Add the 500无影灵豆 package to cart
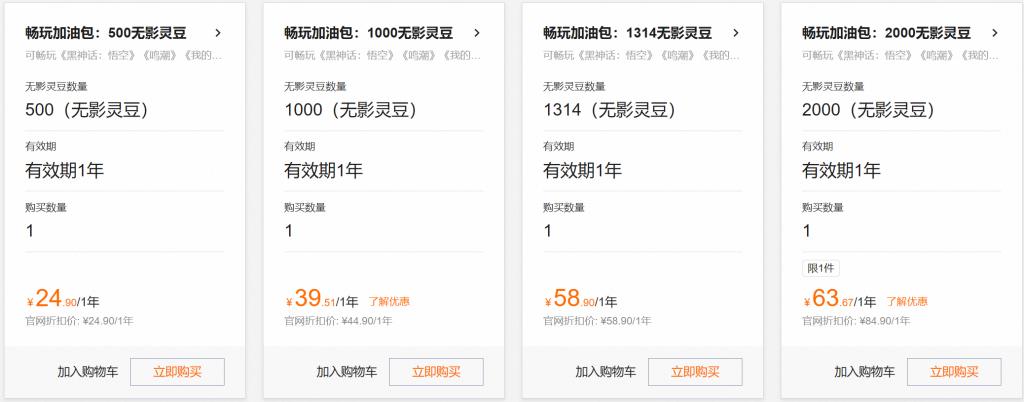This screenshot has height=402, width=1024. point(88,372)
